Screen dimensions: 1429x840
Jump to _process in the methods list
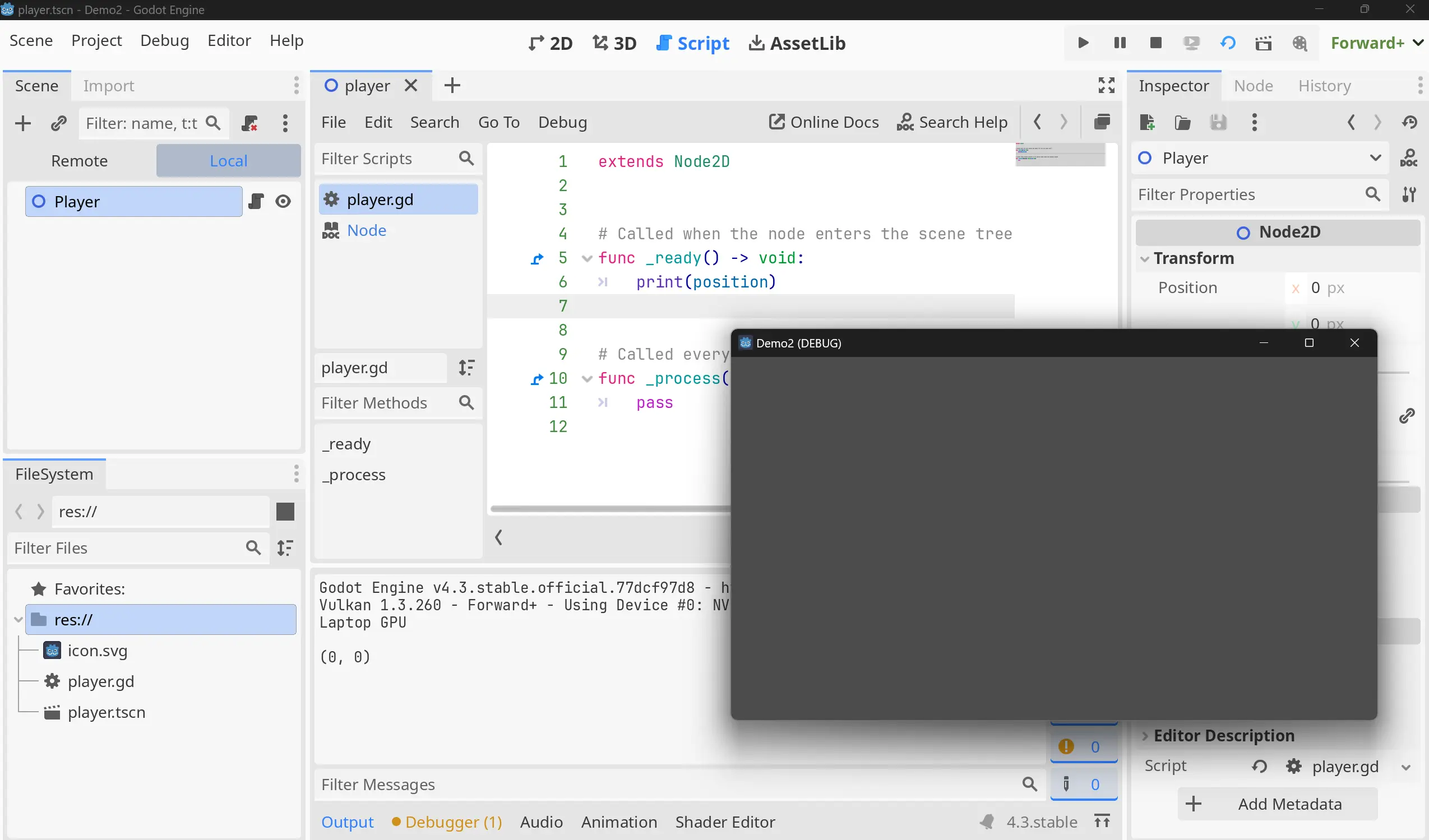click(x=354, y=475)
